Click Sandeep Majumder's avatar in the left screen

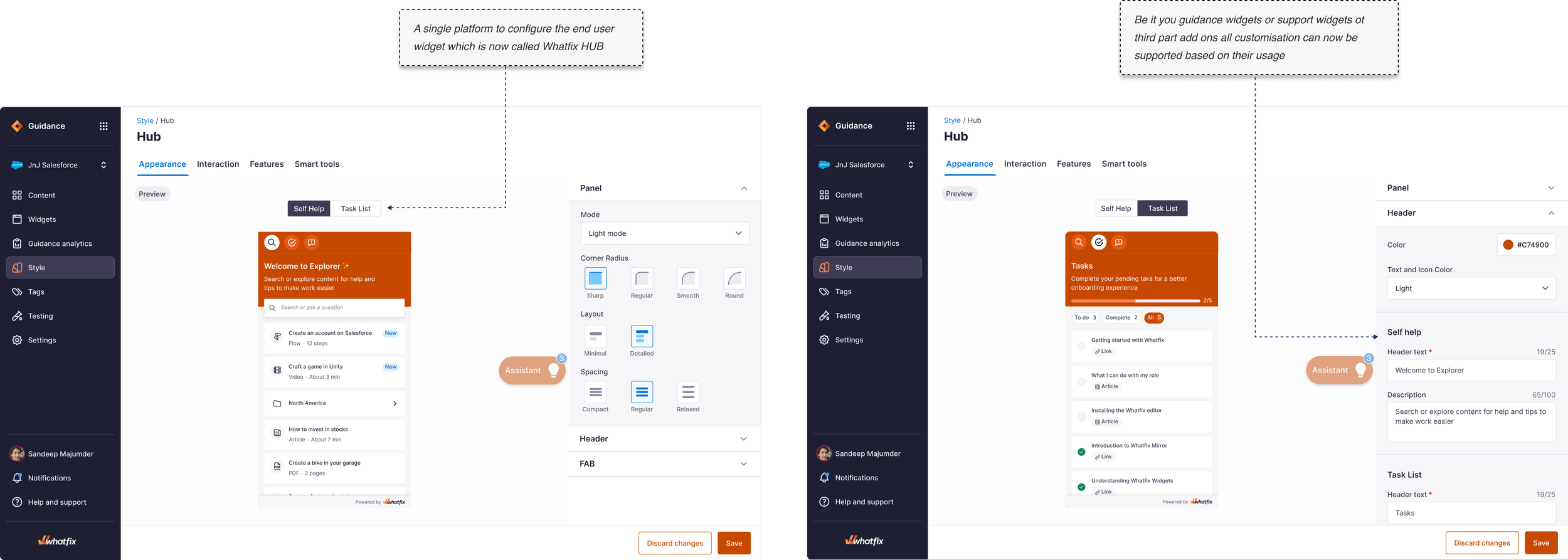click(17, 453)
